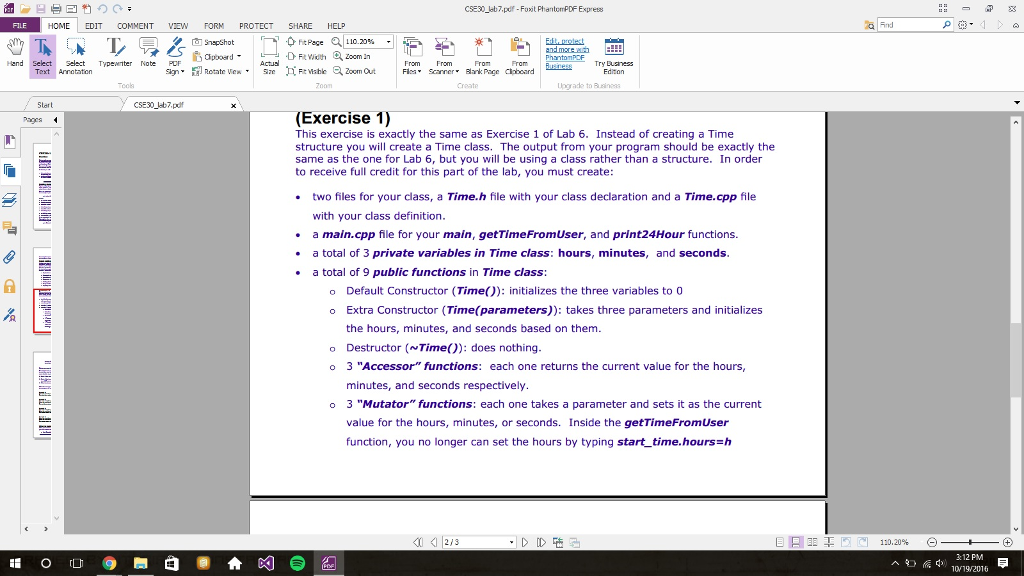1024x576 pixels.
Task: Create PDF From Blank Page
Action: [482, 56]
